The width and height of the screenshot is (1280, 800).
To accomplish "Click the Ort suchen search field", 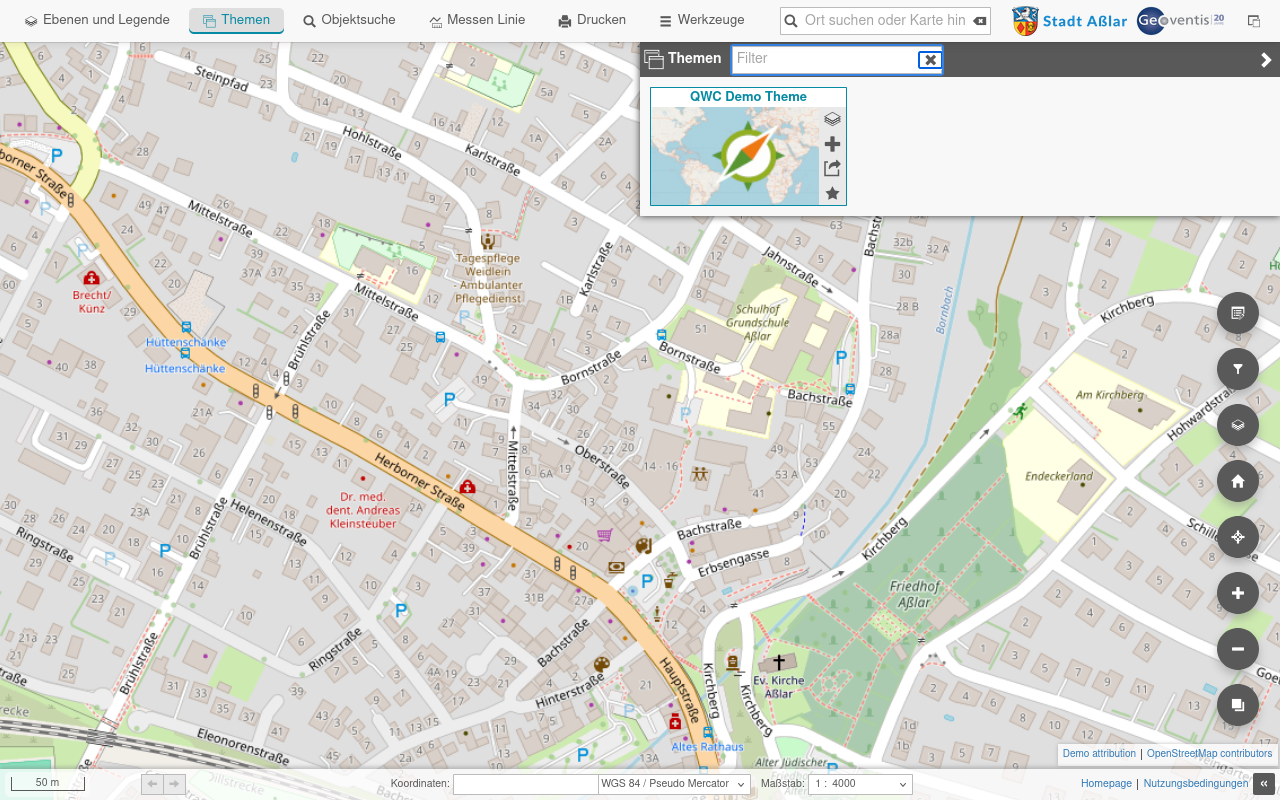I will point(885,21).
